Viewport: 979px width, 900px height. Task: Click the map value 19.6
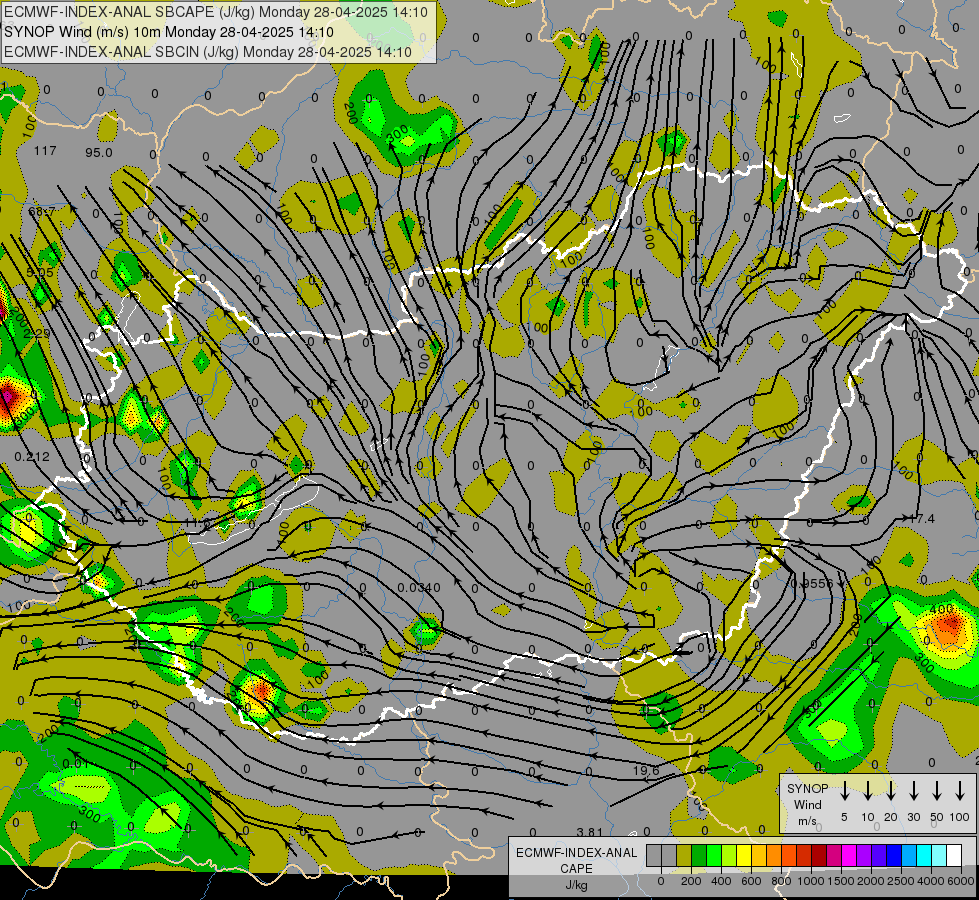click(646, 770)
